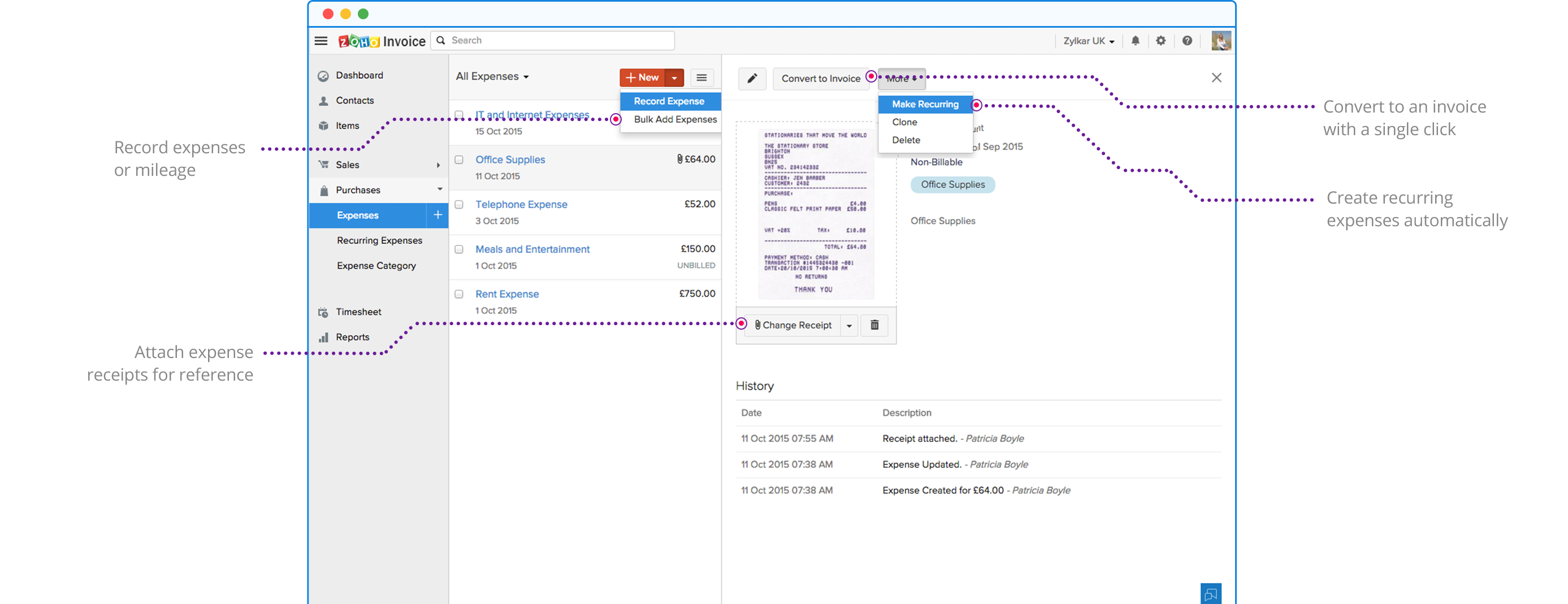Delete receipt using trash icon

(874, 325)
